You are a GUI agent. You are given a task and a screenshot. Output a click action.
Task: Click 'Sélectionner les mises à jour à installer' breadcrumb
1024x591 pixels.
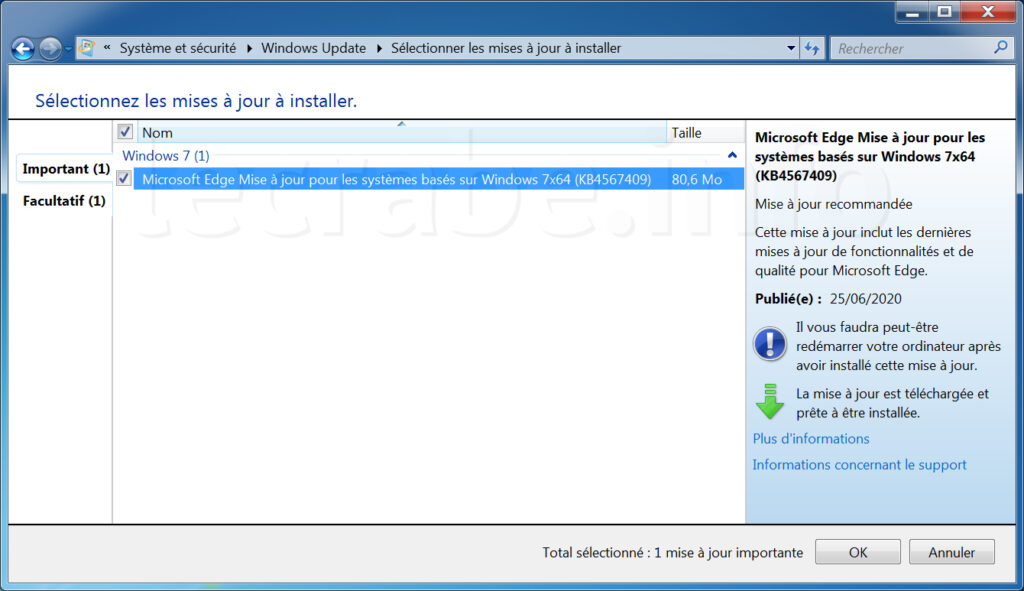click(506, 48)
